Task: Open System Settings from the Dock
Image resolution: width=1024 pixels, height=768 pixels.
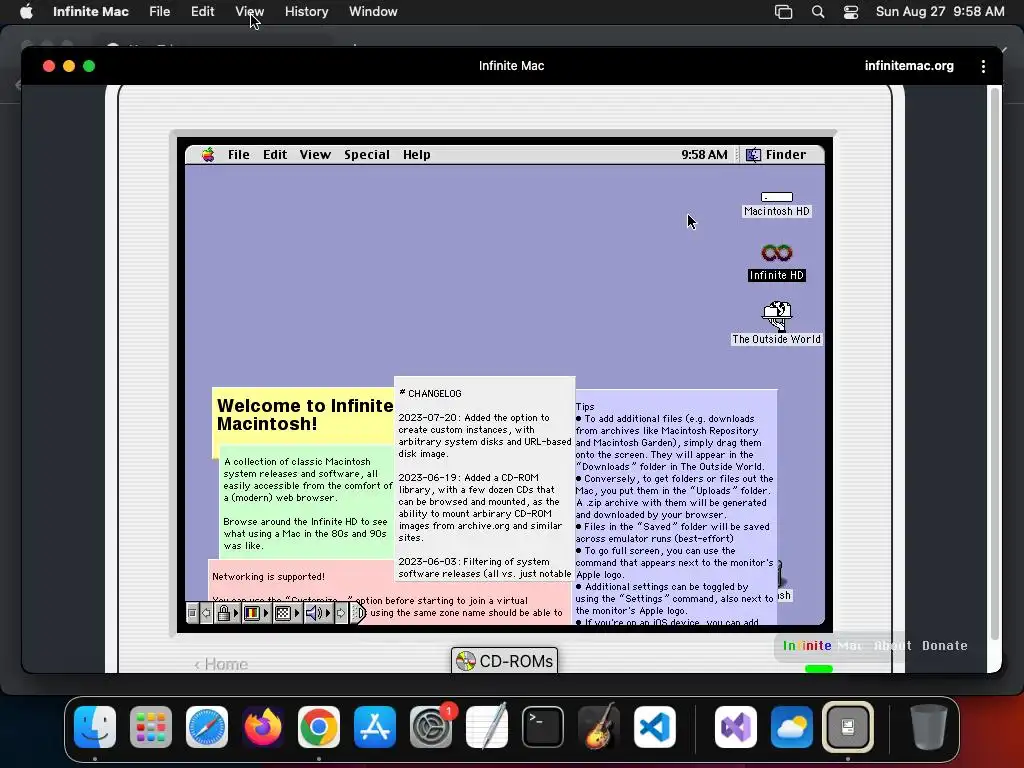Action: click(x=431, y=727)
